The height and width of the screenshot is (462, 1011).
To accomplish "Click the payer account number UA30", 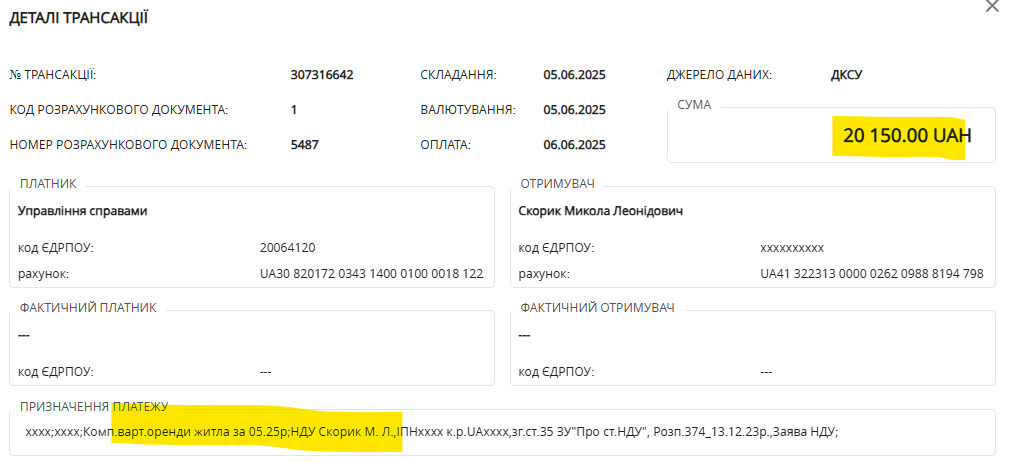I will click(x=371, y=273).
